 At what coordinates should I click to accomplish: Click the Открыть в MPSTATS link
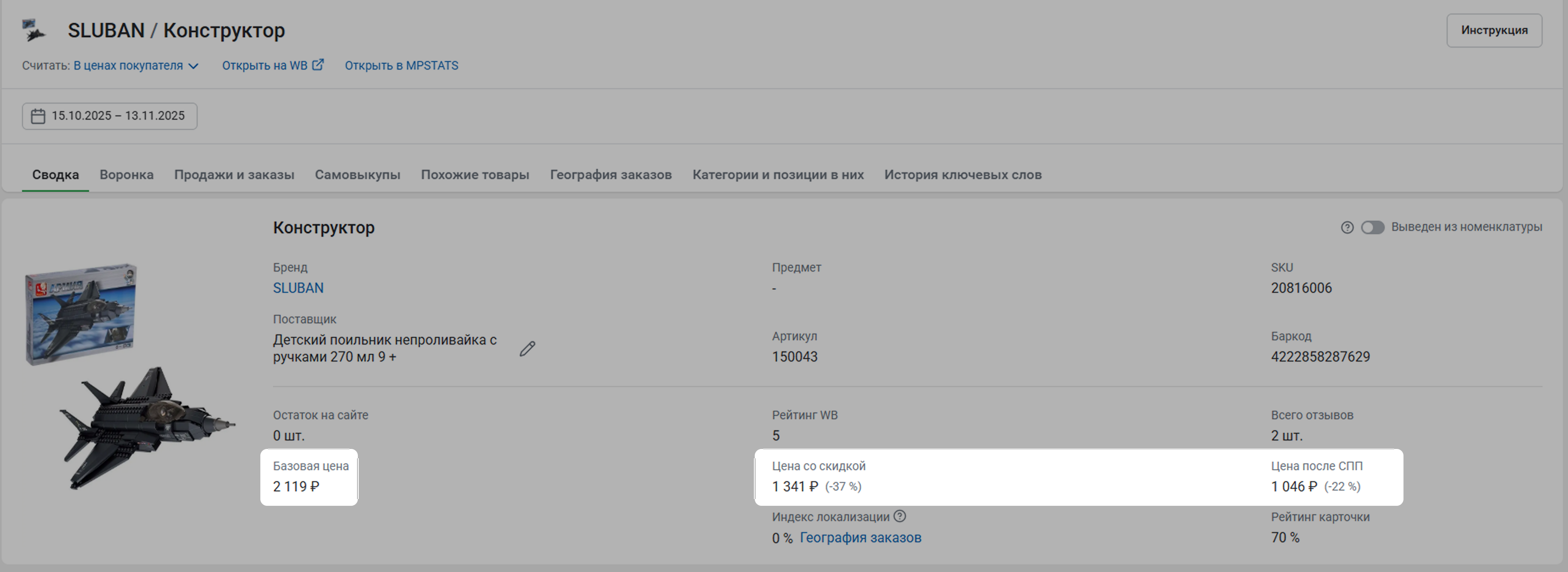(401, 66)
